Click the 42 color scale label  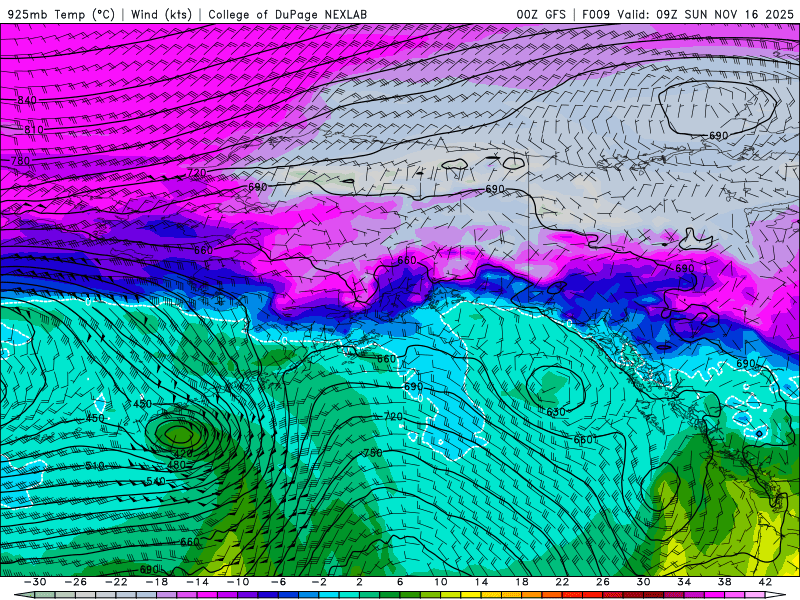(x=765, y=582)
